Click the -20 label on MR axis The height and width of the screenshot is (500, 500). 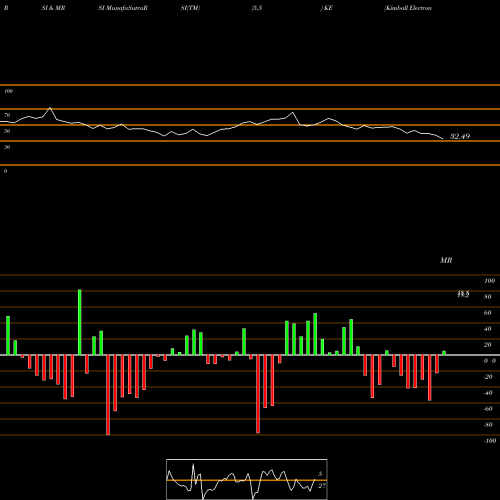(x=488, y=377)
